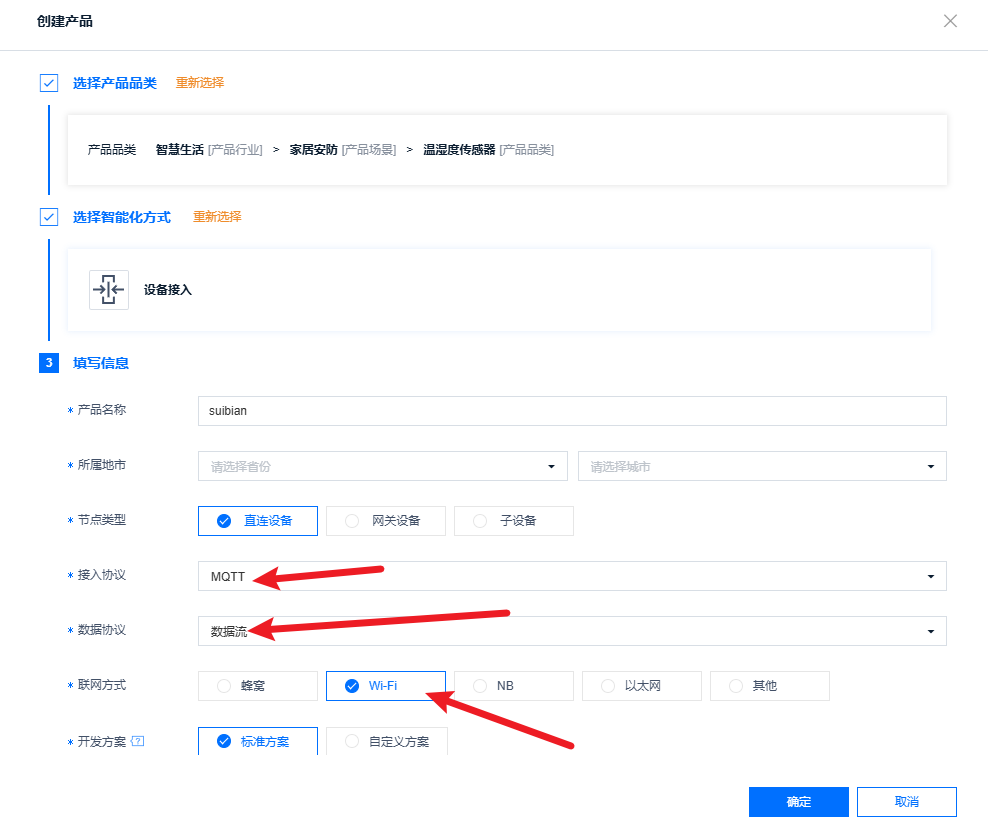Open the 请选择城市 city dropdown
The image size is (988, 829).
pyautogui.click(x=762, y=466)
